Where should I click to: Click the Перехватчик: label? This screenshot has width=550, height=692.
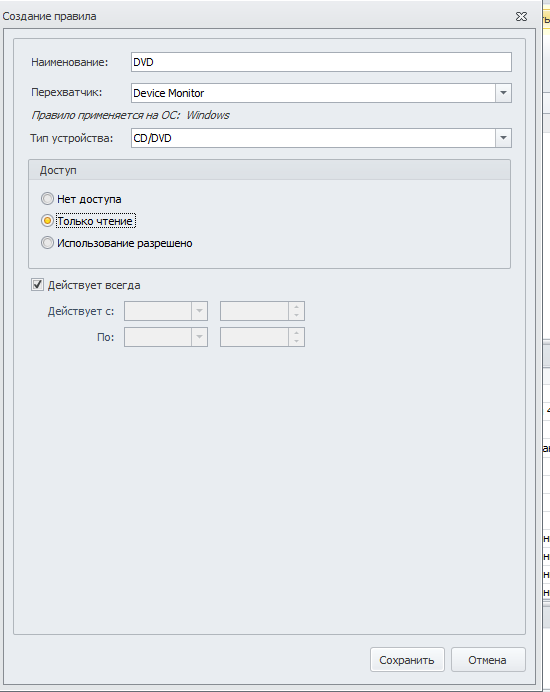click(x=66, y=92)
